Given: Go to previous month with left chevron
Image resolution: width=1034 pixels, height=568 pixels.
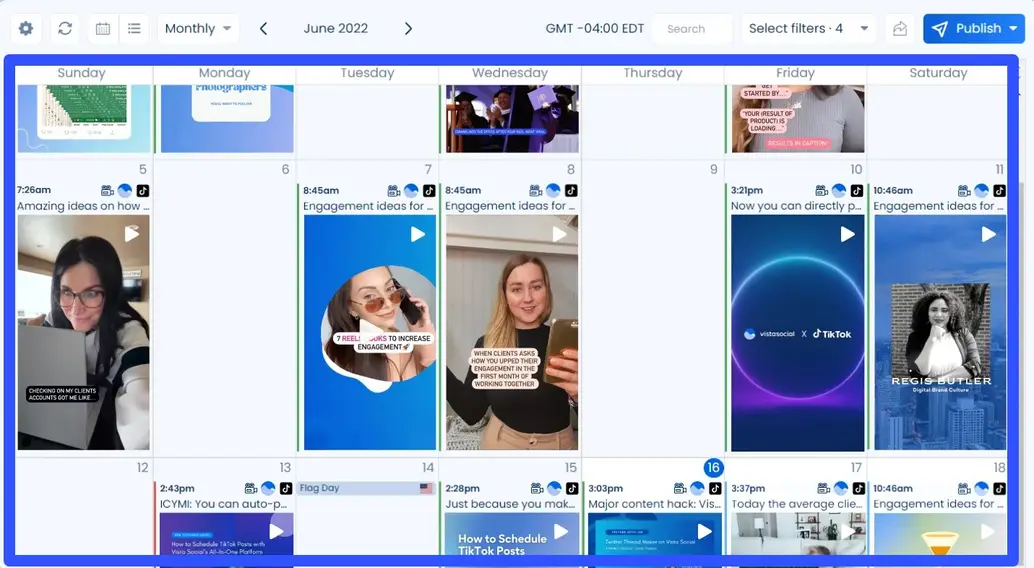Looking at the screenshot, I should [263, 29].
